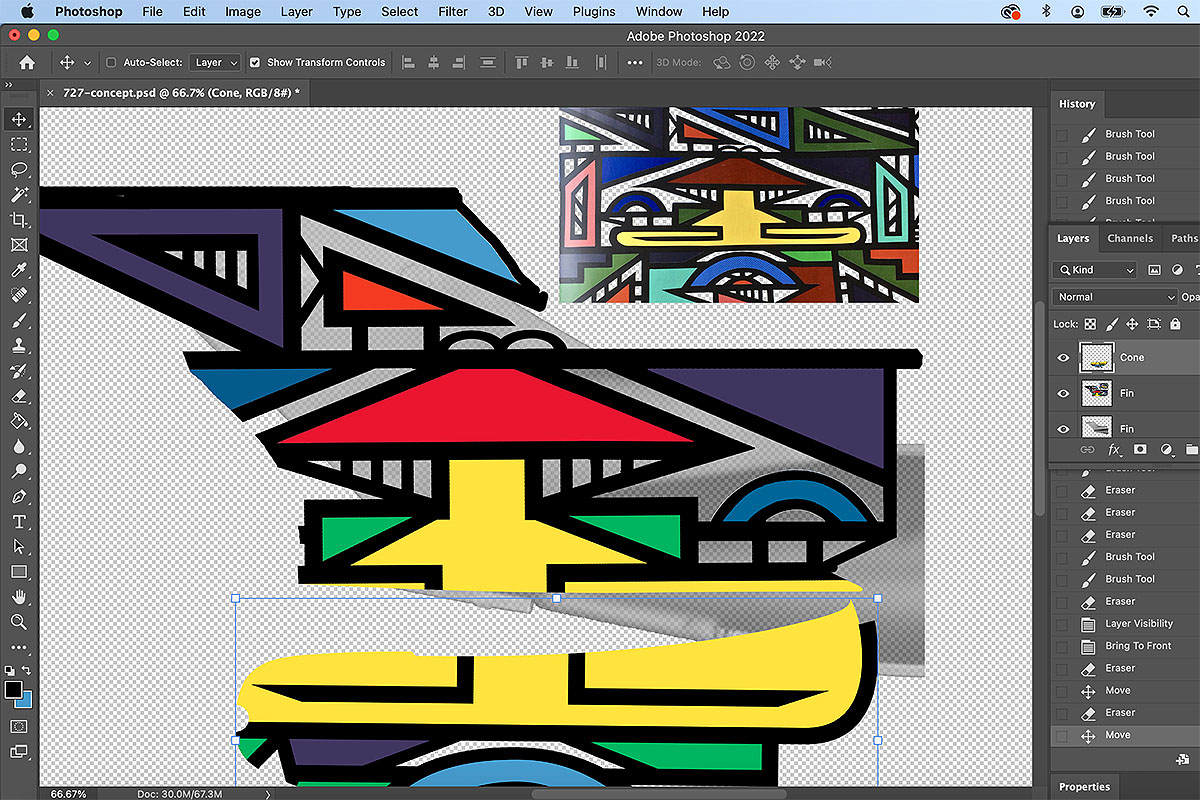Click the lock all icon in Layers

tap(1176, 324)
